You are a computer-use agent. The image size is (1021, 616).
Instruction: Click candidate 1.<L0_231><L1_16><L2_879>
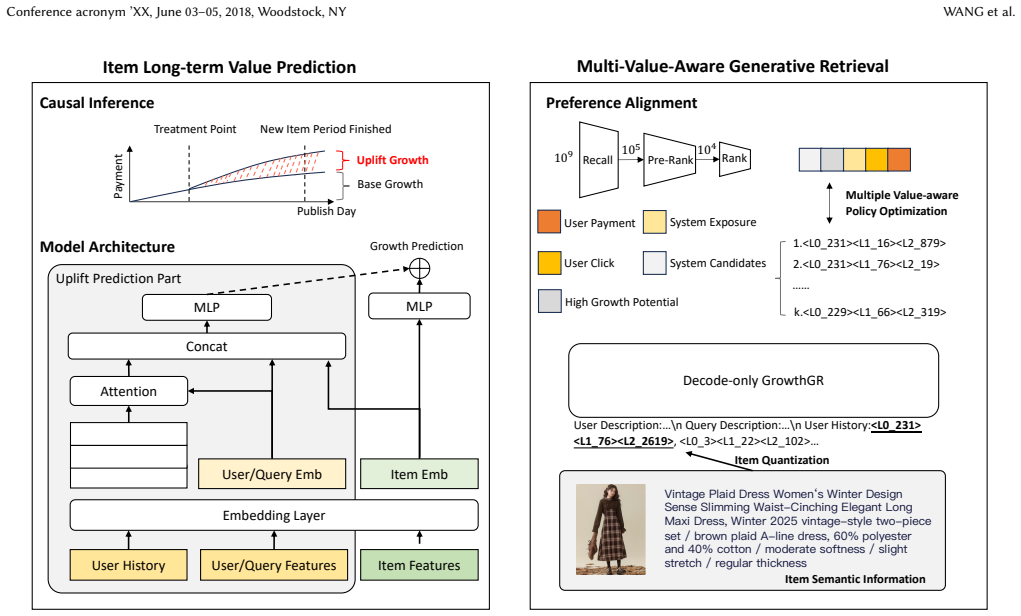pyautogui.click(x=869, y=243)
